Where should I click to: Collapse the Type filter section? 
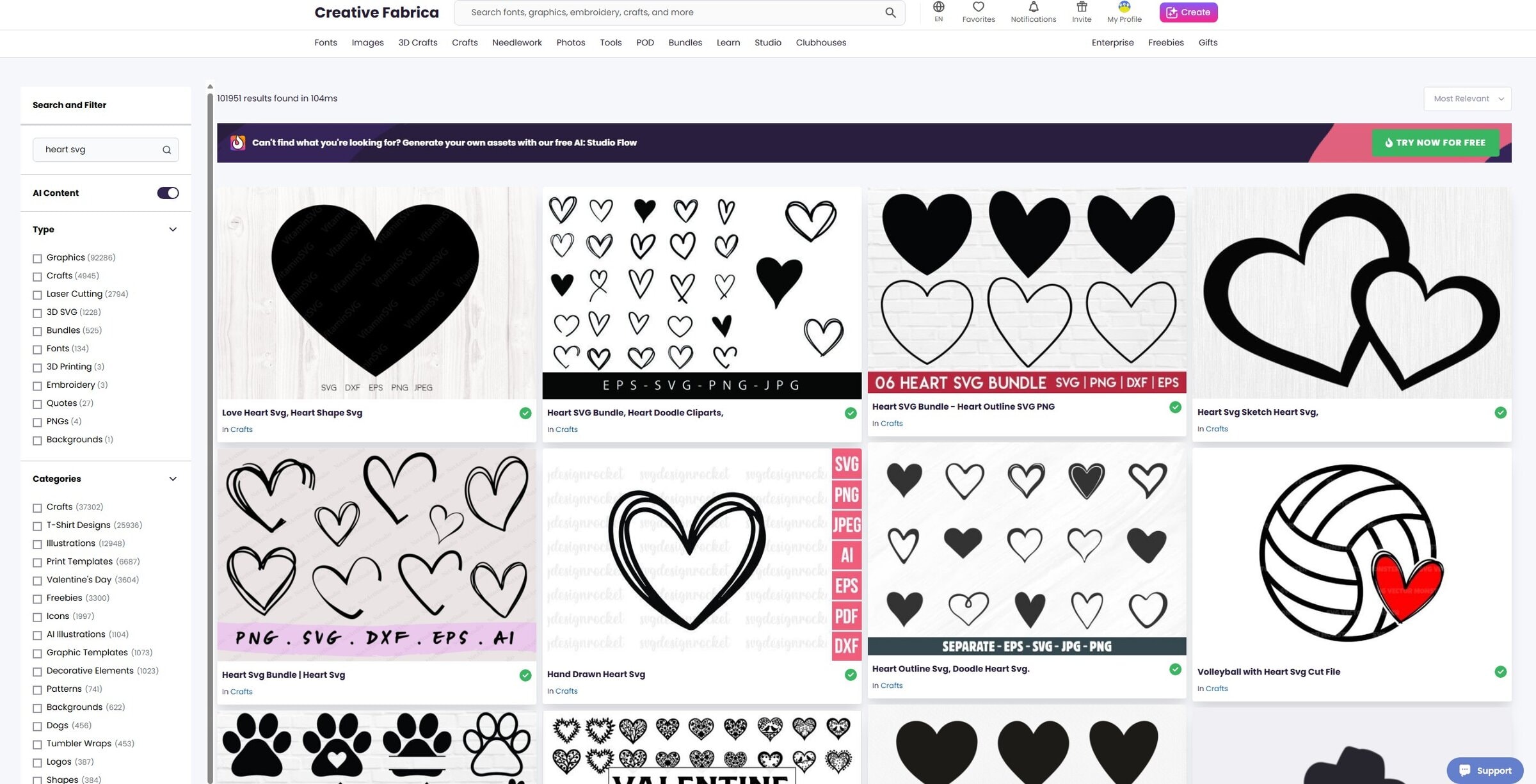(173, 230)
